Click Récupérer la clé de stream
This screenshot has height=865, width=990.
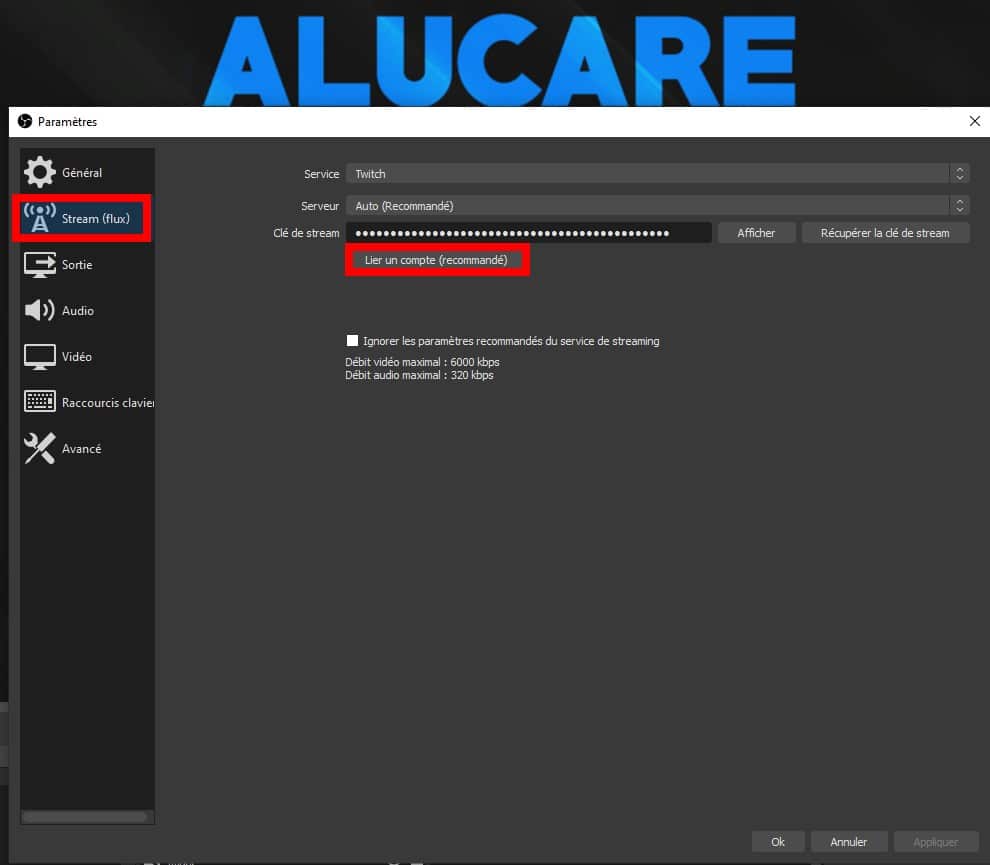(x=885, y=233)
